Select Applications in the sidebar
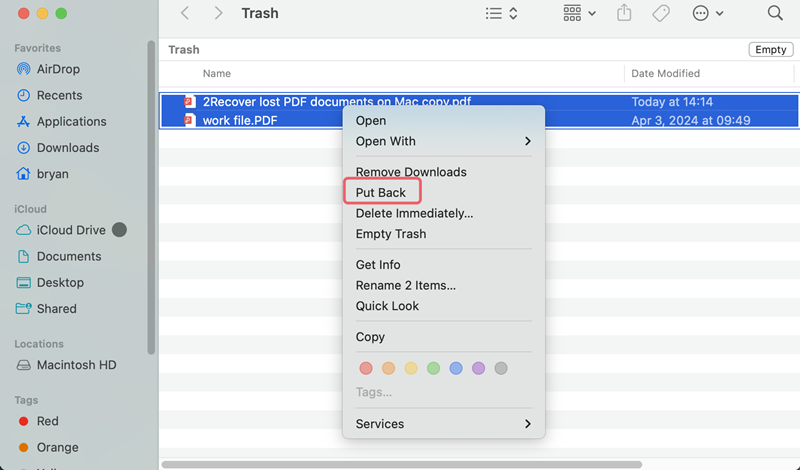800x470 pixels. point(71,121)
